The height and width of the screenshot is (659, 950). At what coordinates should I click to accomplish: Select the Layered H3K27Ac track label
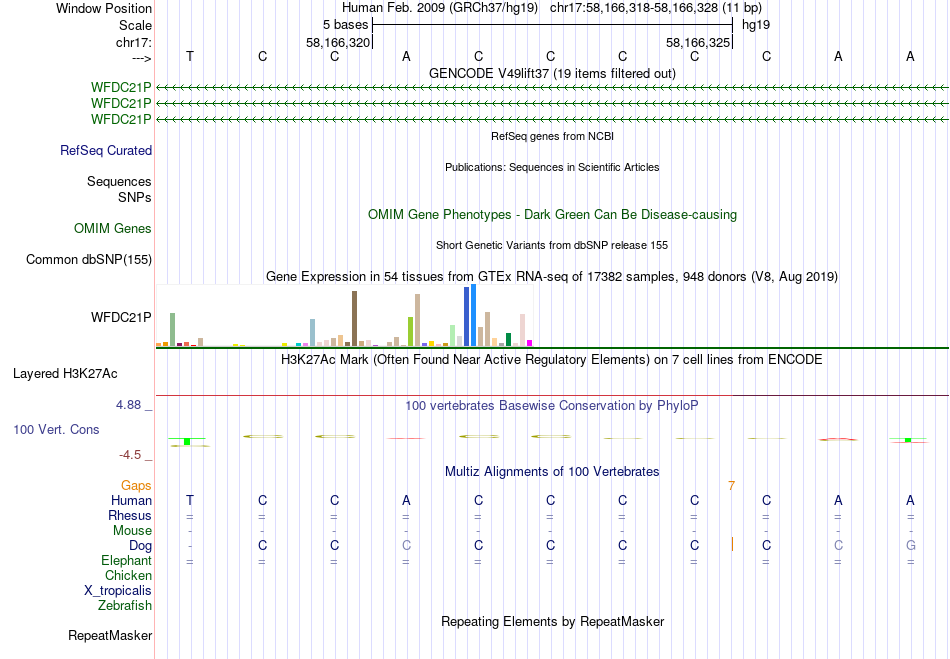[x=65, y=374]
